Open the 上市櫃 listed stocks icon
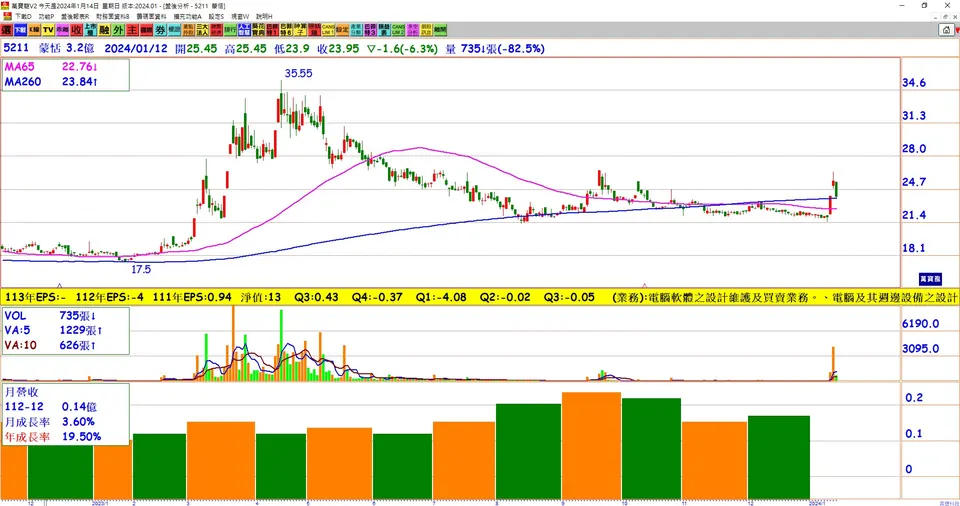 (x=91, y=29)
